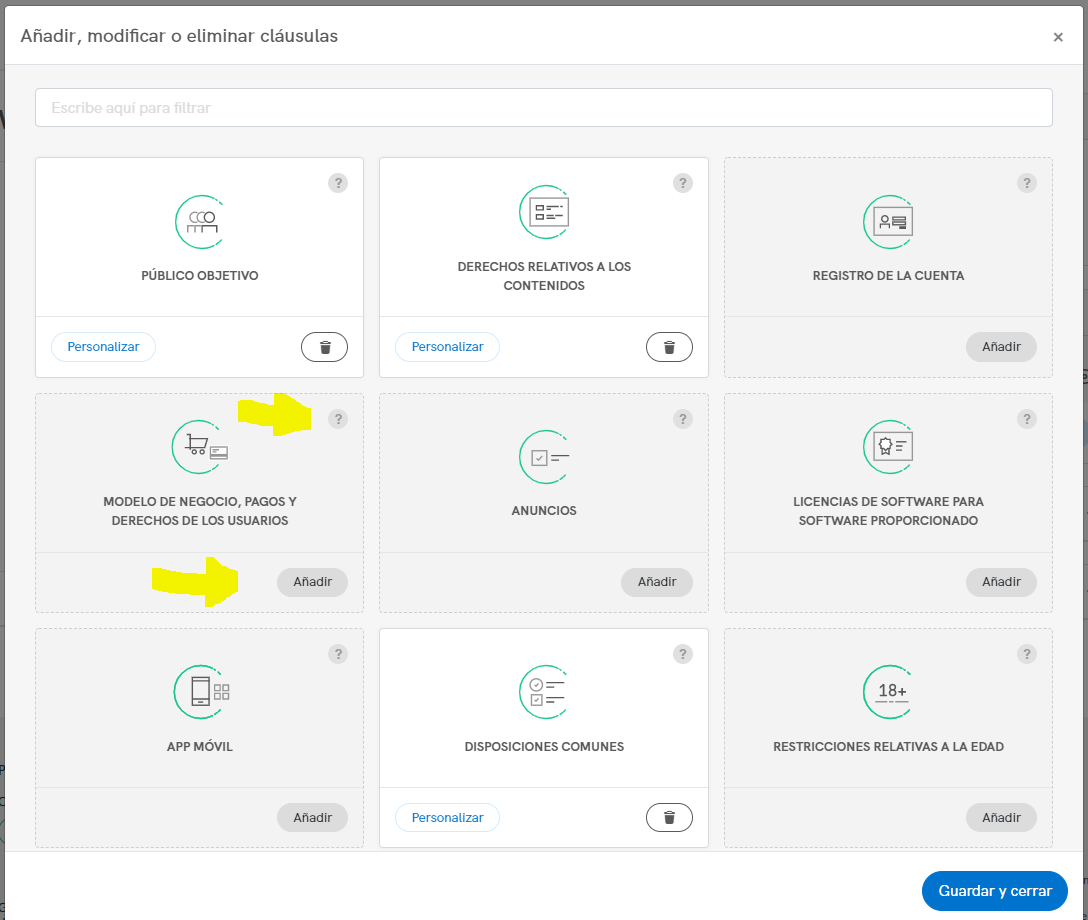Click Guardar y cerrar button
Screen dimensions: 1088x920
tap(994, 891)
